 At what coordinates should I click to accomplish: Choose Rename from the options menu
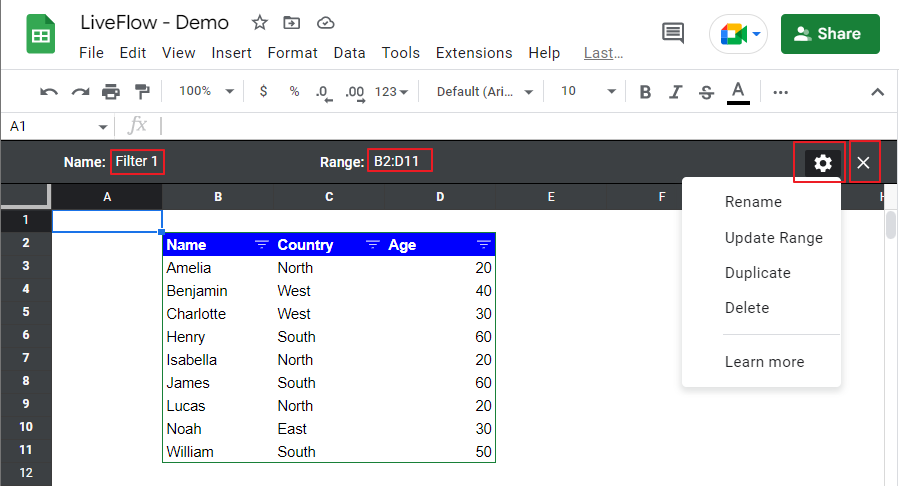pos(753,202)
